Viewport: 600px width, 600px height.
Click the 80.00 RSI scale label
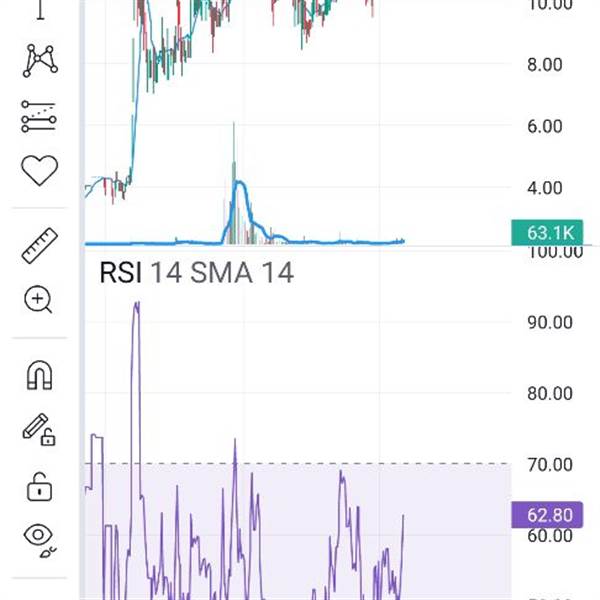click(x=550, y=394)
